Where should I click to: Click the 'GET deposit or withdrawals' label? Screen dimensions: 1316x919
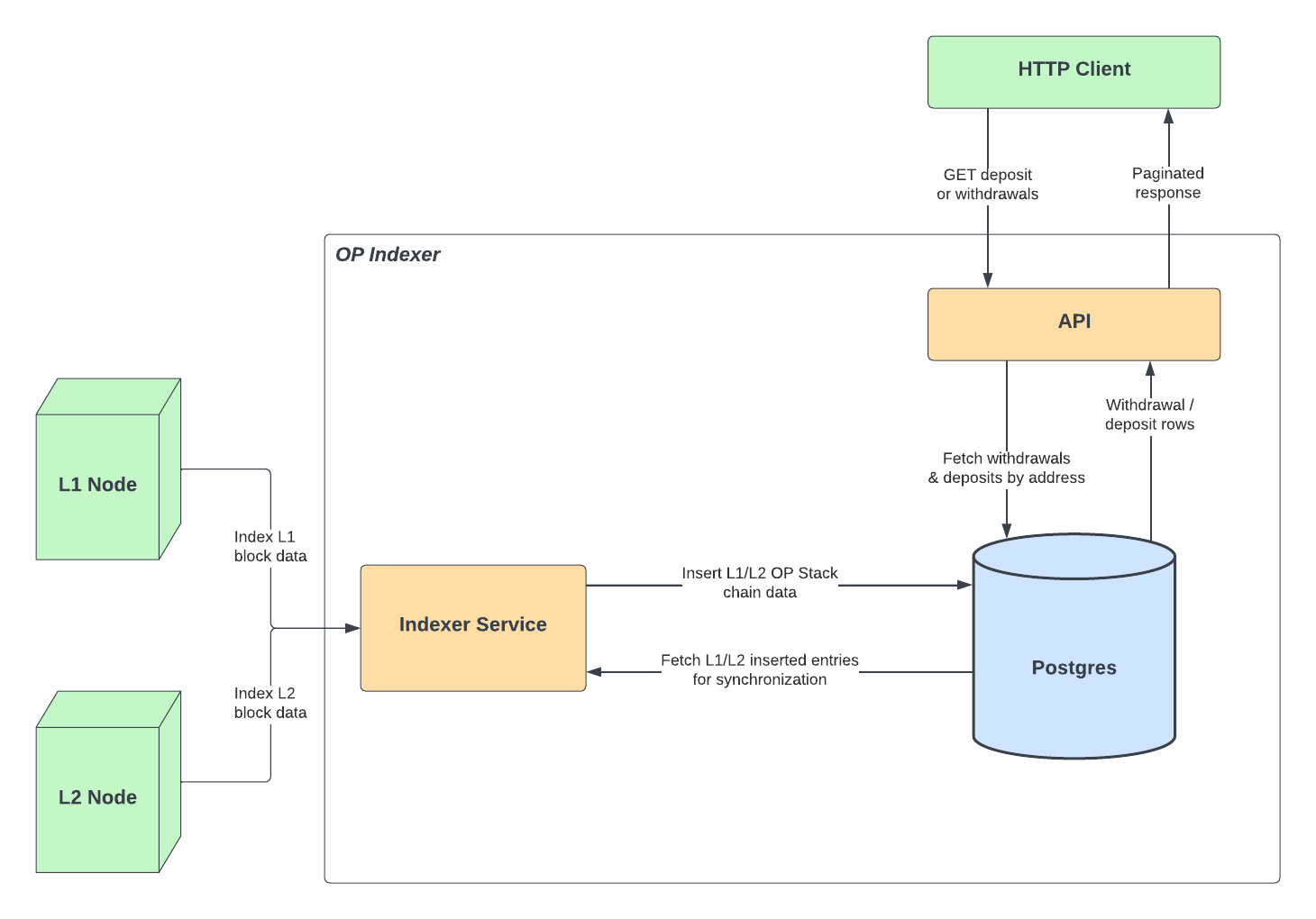point(987,184)
